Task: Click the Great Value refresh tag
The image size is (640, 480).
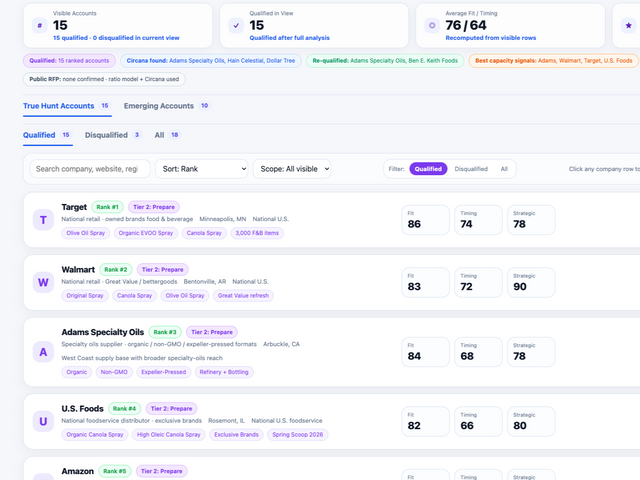Action: pos(243,296)
